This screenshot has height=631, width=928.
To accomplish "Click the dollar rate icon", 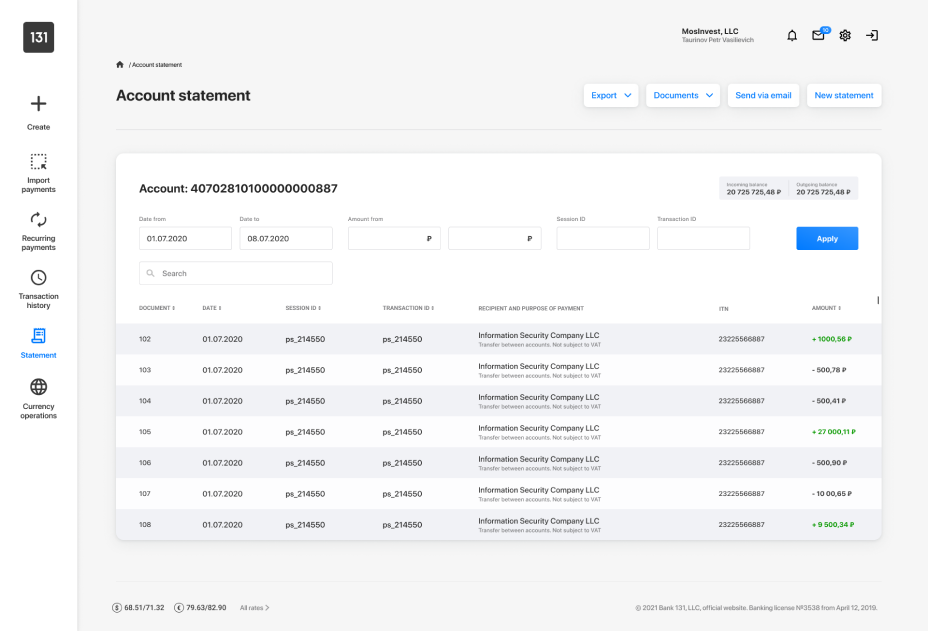I will (x=117, y=608).
